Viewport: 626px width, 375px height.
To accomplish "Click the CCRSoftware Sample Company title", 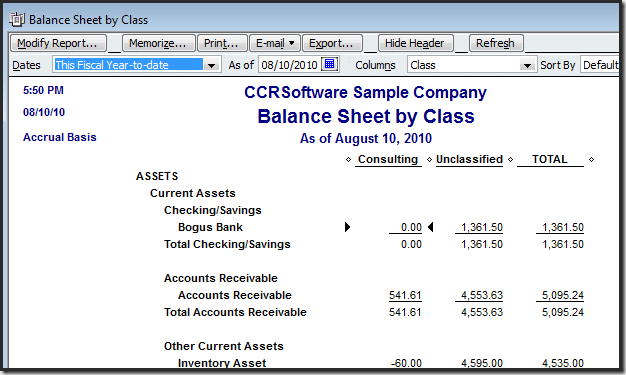I will pyautogui.click(x=365, y=92).
